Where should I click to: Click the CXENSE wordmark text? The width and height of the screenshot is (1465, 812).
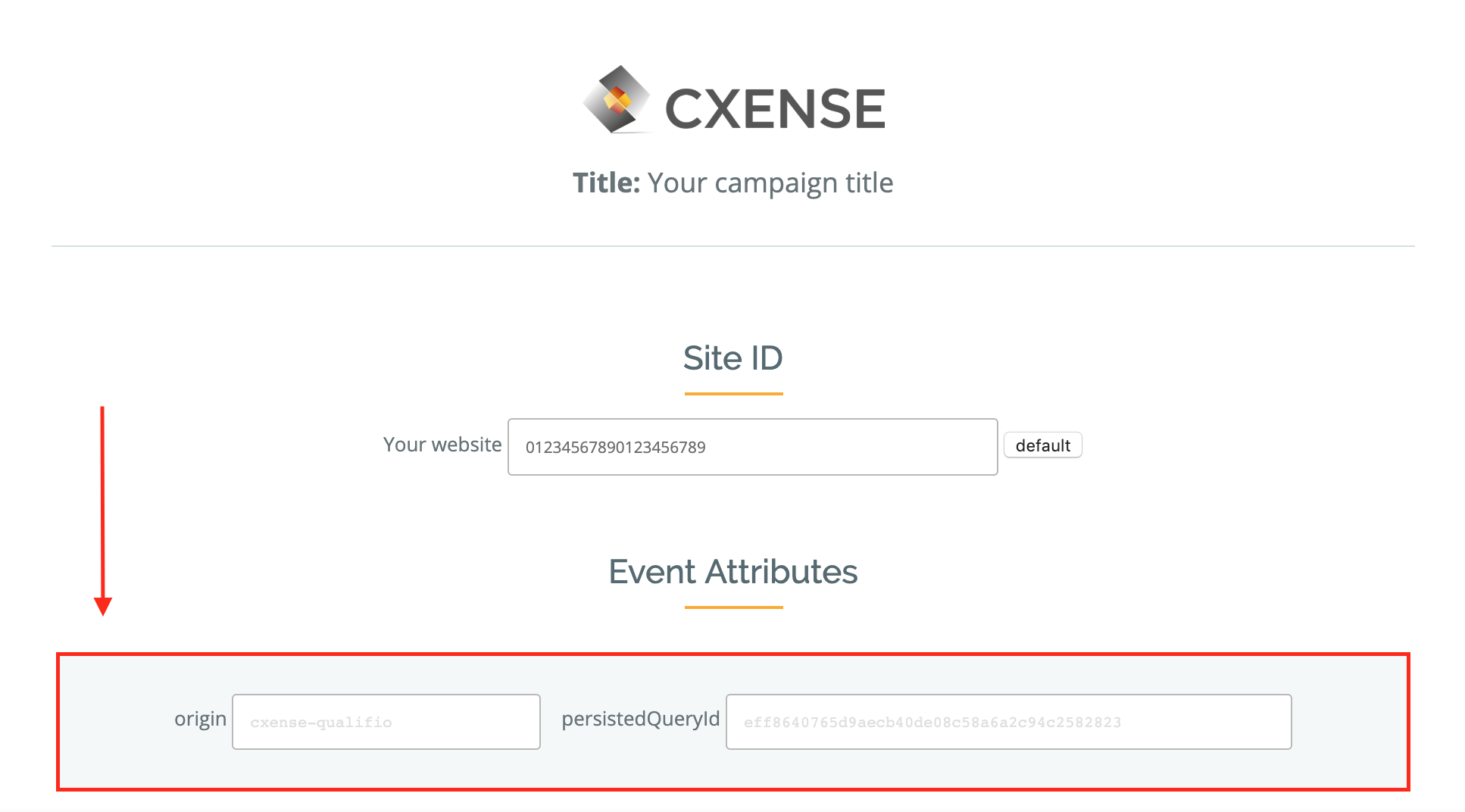coord(775,108)
